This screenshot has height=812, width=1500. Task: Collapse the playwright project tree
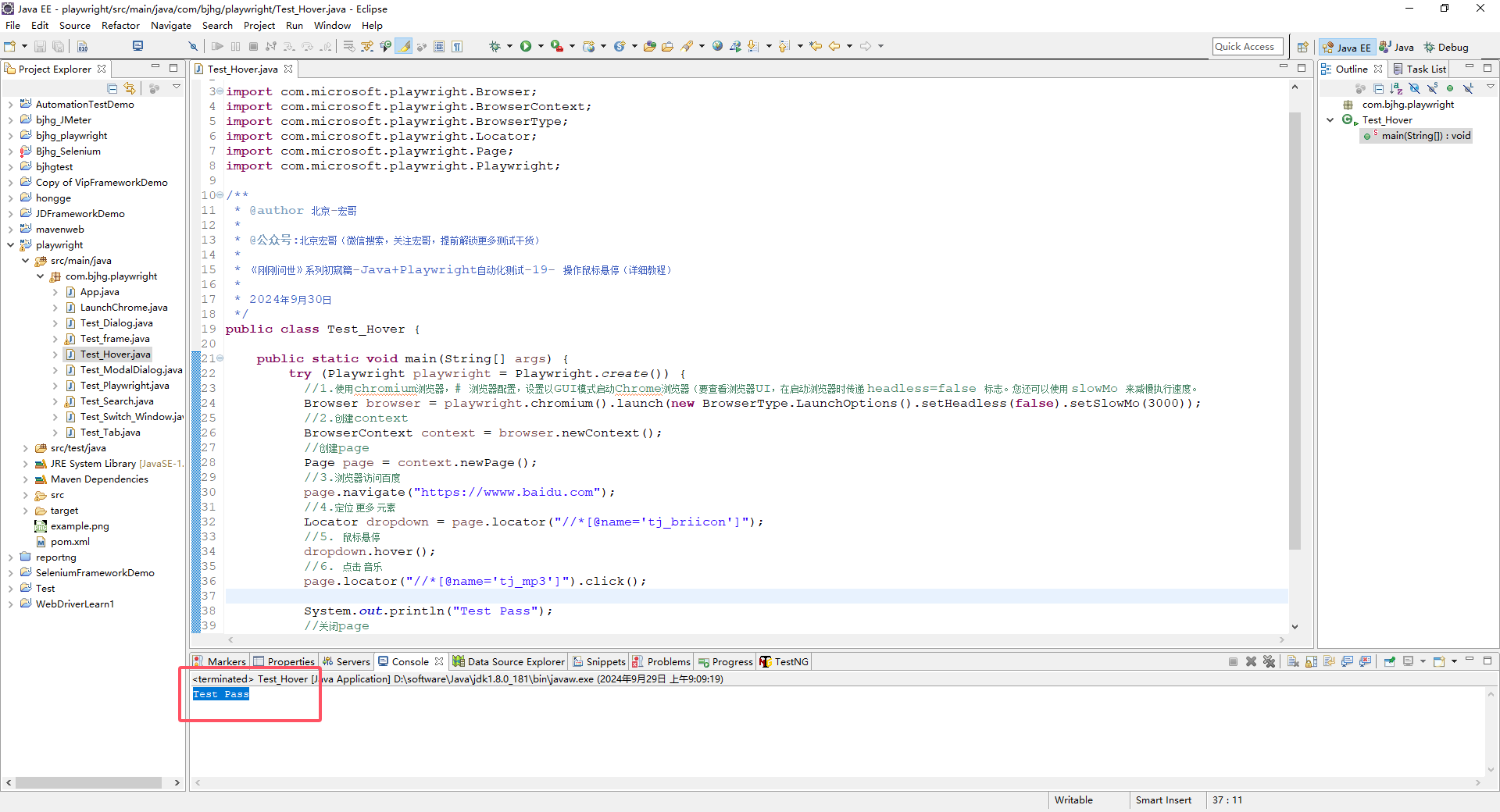pos(10,245)
